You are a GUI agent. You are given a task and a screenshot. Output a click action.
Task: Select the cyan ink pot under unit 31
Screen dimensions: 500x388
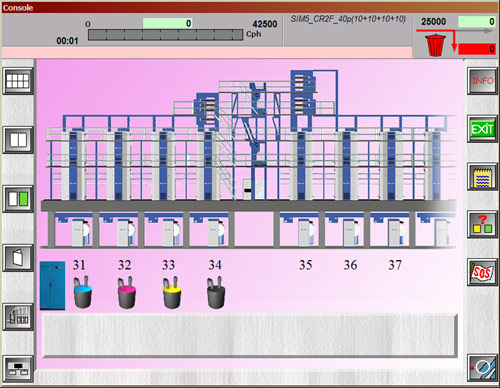pos(82,292)
